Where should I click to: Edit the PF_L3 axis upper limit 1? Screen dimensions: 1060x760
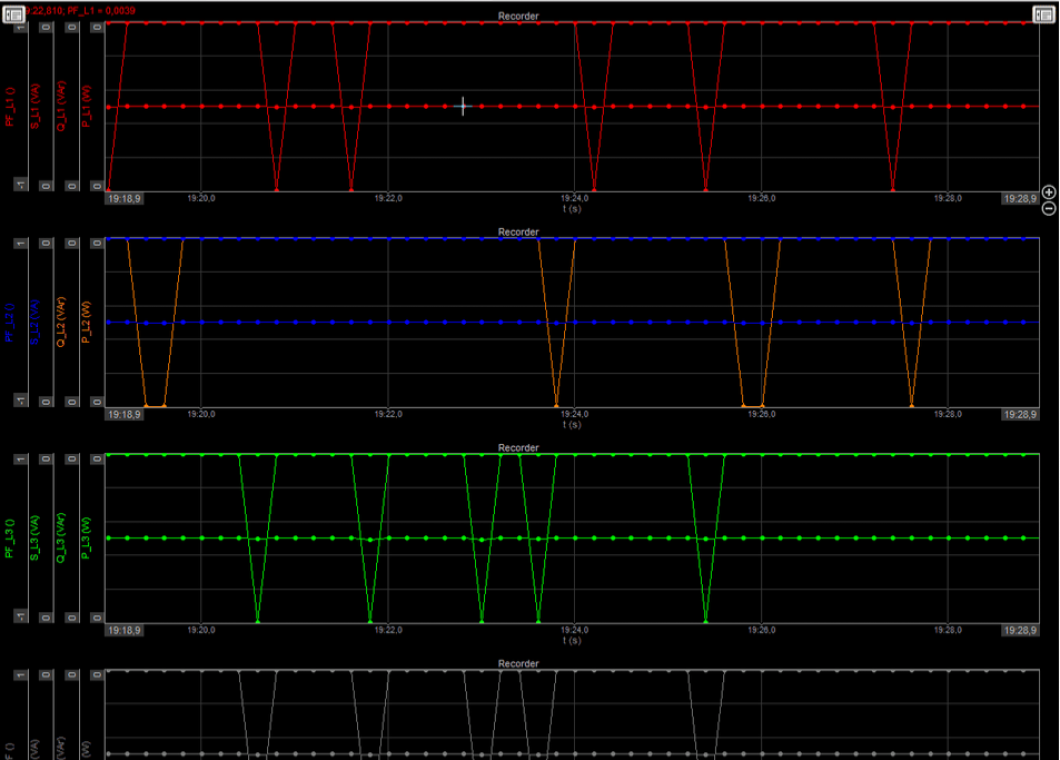(x=21, y=458)
